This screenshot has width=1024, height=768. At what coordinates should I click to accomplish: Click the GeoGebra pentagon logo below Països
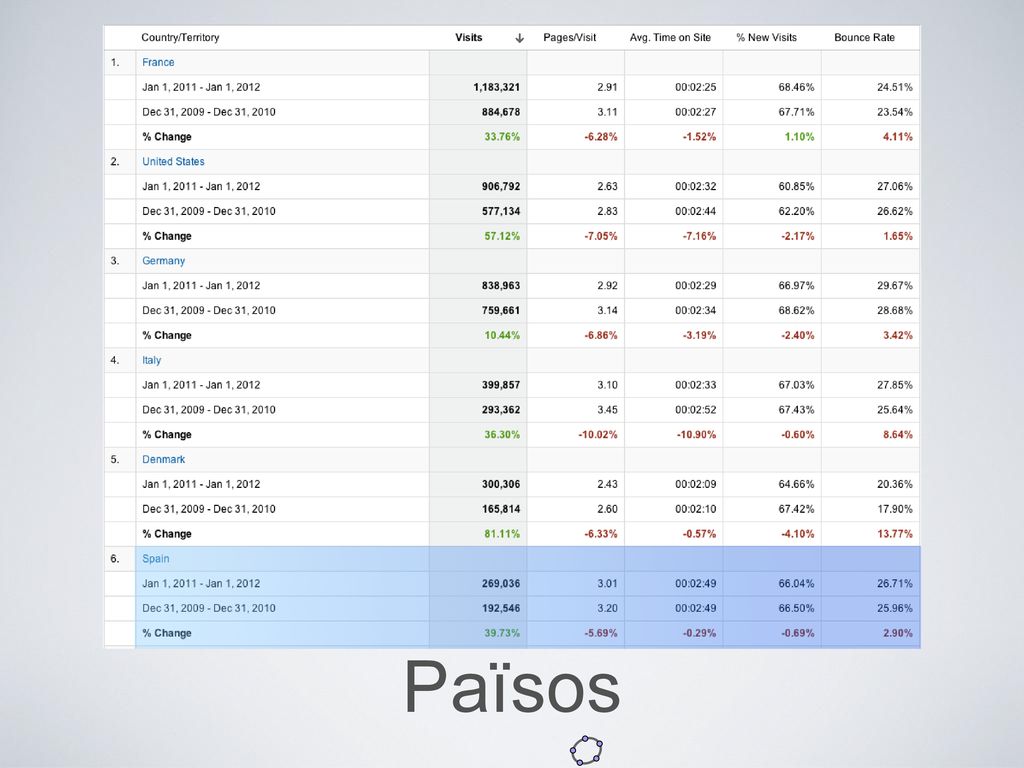click(586, 750)
